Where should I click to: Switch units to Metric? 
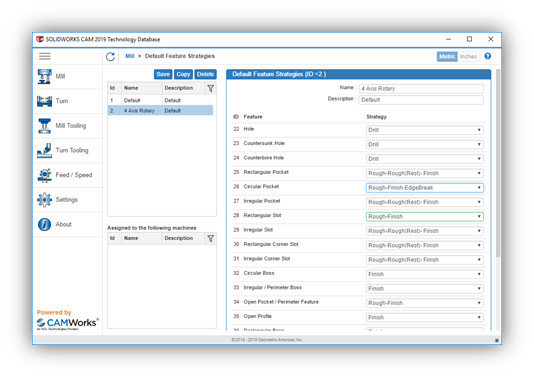447,57
